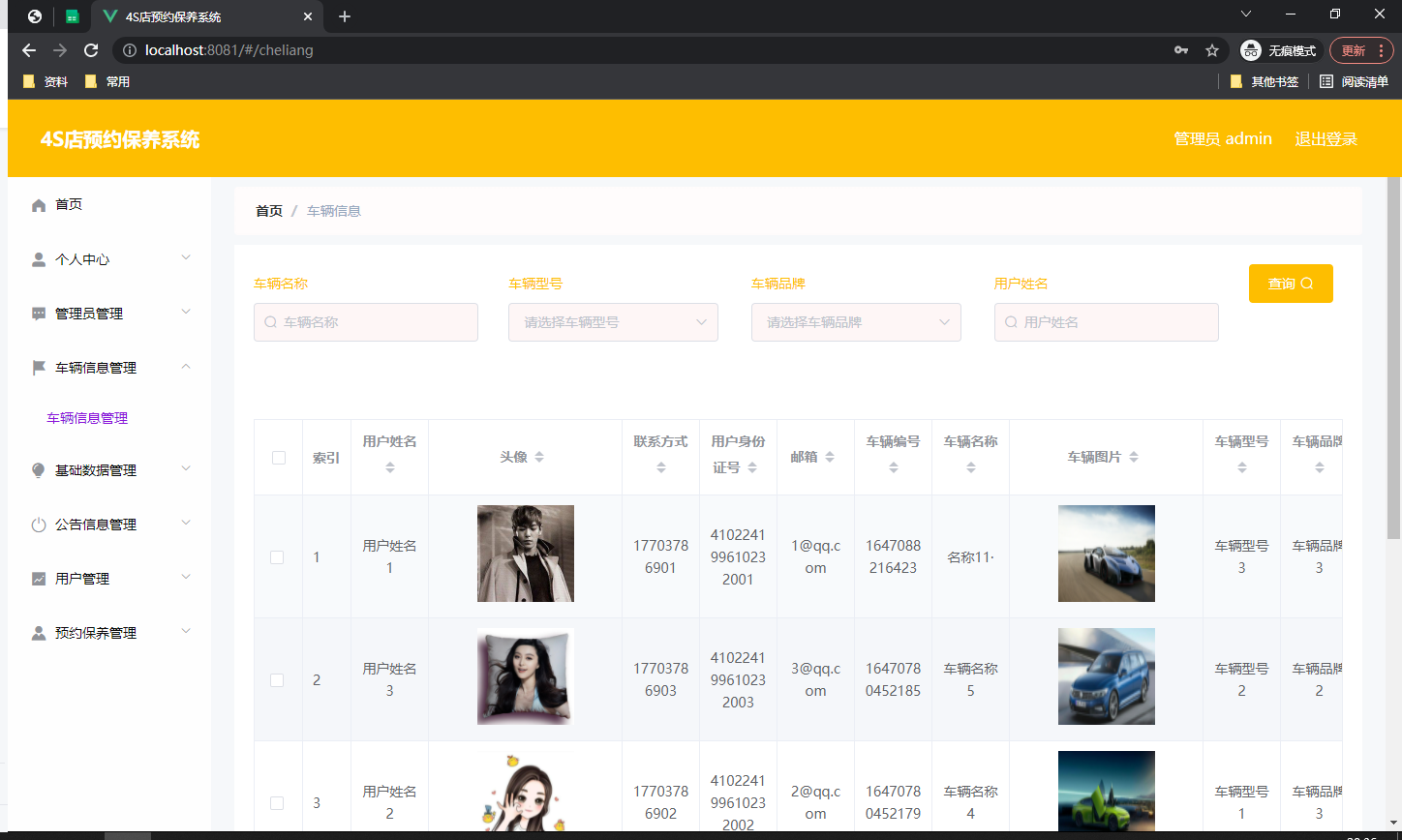
Task: Click the power icon beside 公告信息管理
Action: click(x=37, y=524)
